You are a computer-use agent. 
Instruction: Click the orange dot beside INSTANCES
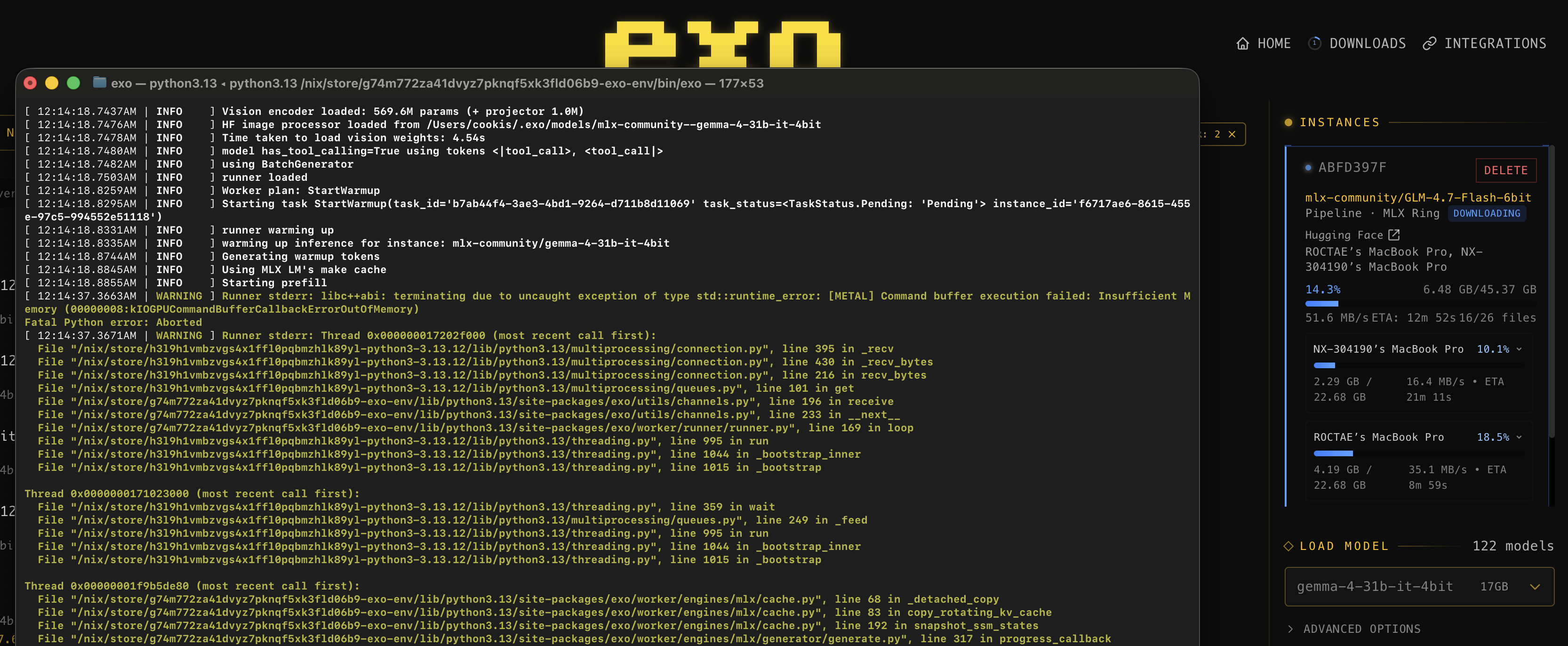1288,122
